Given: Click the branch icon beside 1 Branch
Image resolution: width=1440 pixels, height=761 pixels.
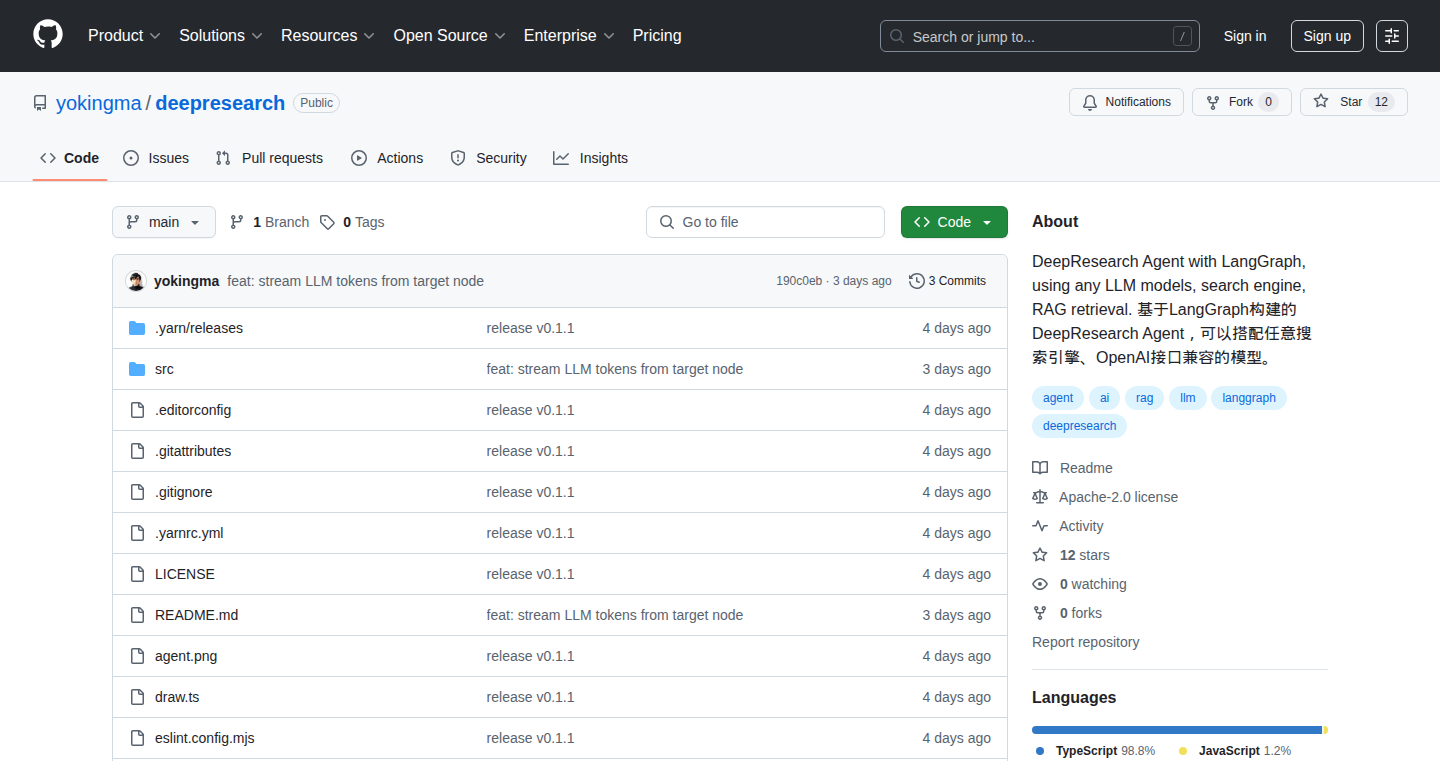Looking at the screenshot, I should click(237, 222).
